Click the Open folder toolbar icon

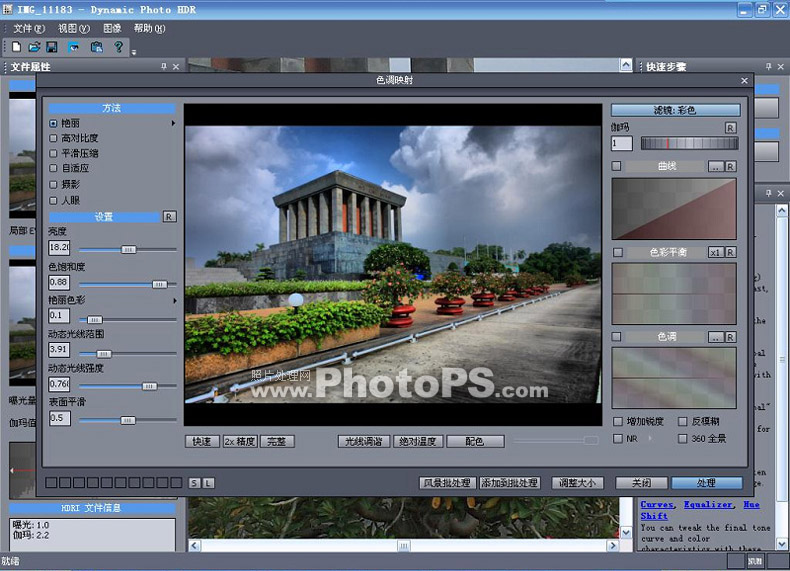click(x=34, y=47)
